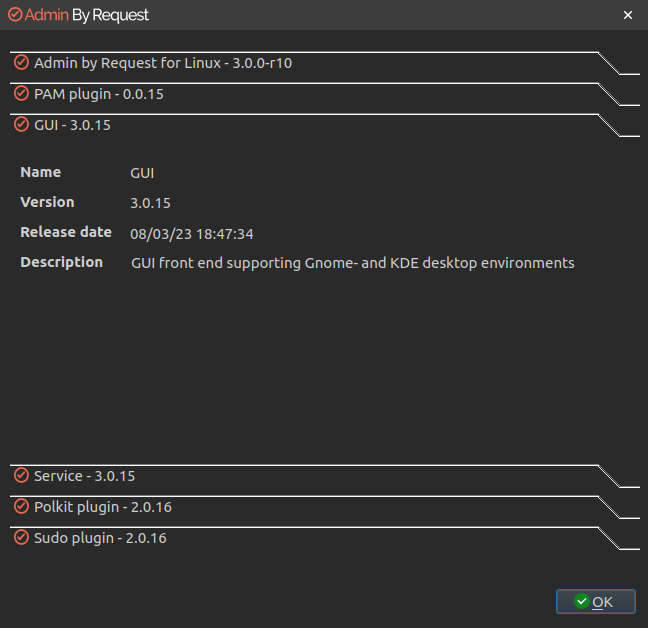Viewport: 648px width, 628px height.
Task: Click the checkmark icon beside PAM plugin
Action: pyautogui.click(x=21, y=93)
